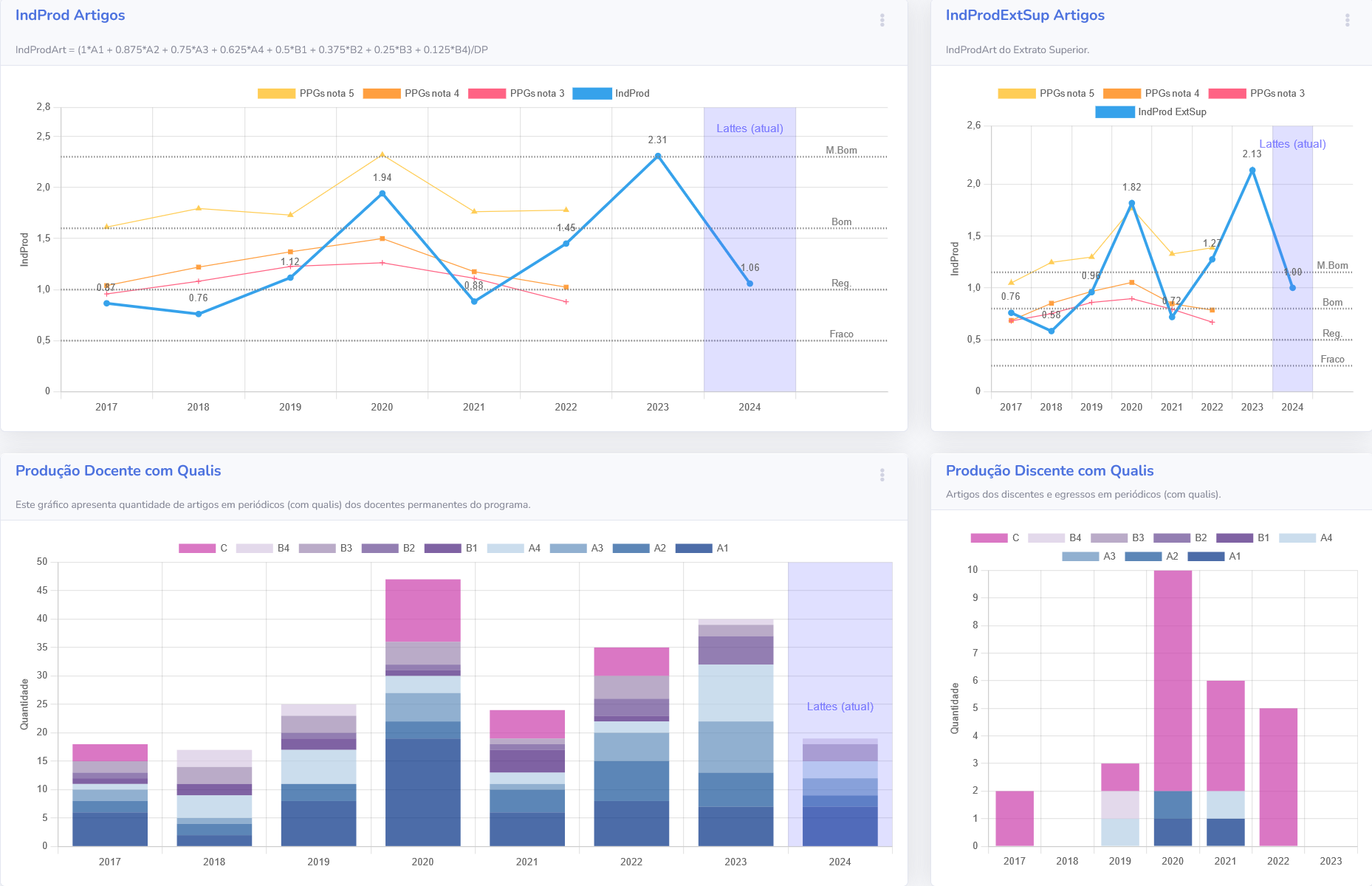Toggle PPGs nota 3 legend in IndProdExtSup chart
The image size is (1372, 886).
pos(1257,93)
